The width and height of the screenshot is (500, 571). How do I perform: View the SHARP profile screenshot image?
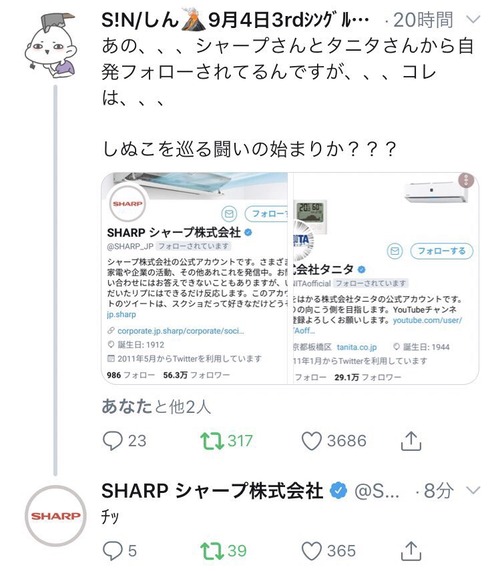click(x=195, y=278)
